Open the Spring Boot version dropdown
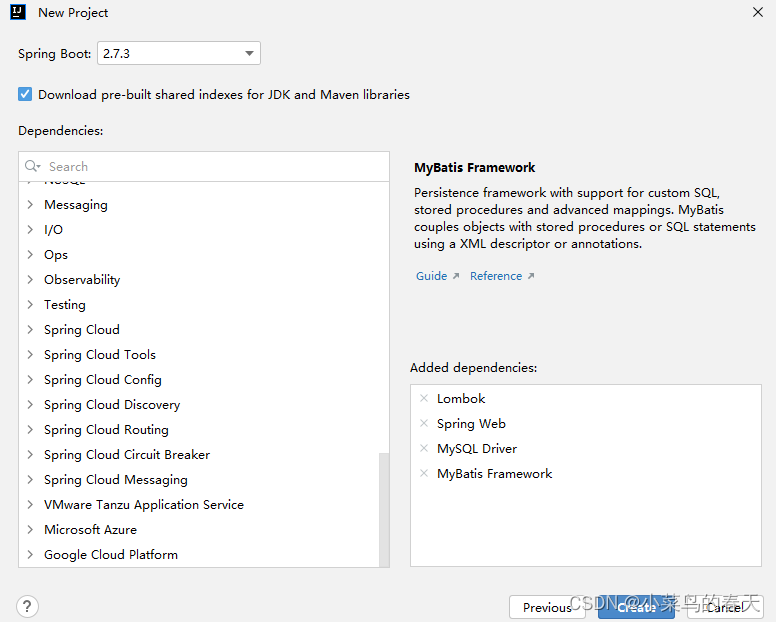This screenshot has width=776, height=622. tap(179, 53)
